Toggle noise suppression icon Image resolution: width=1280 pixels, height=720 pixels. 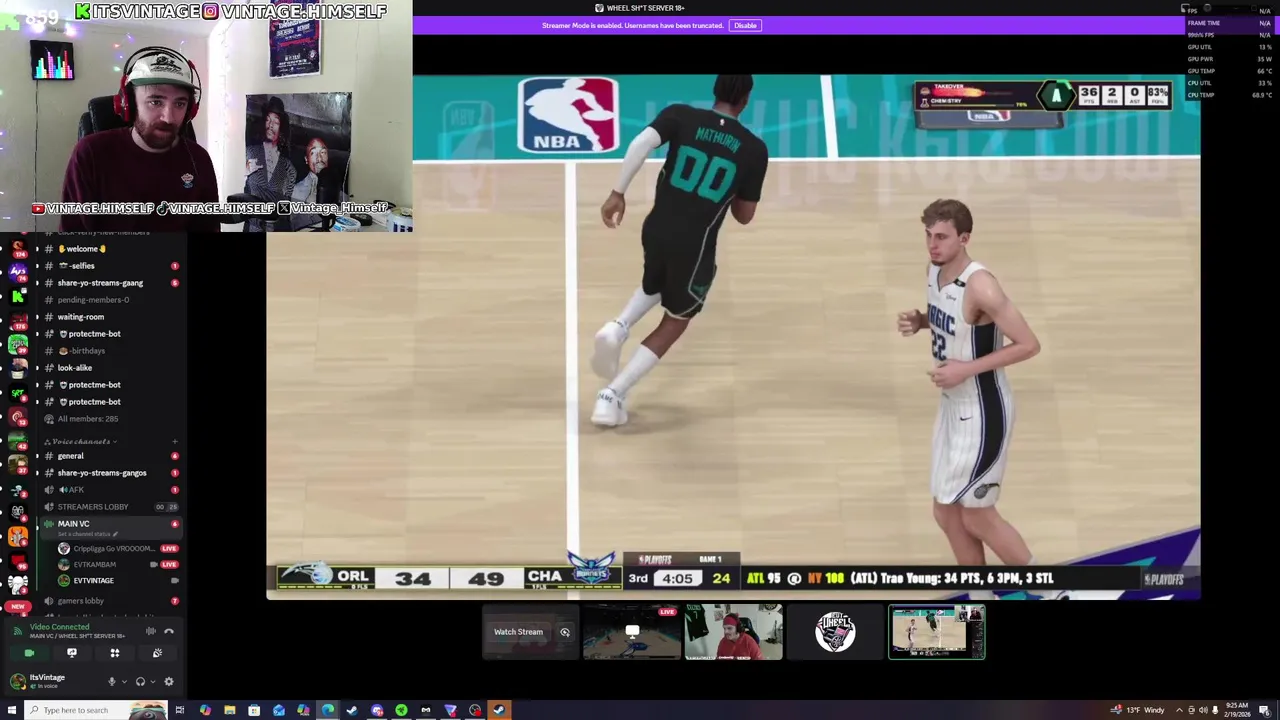(150, 631)
